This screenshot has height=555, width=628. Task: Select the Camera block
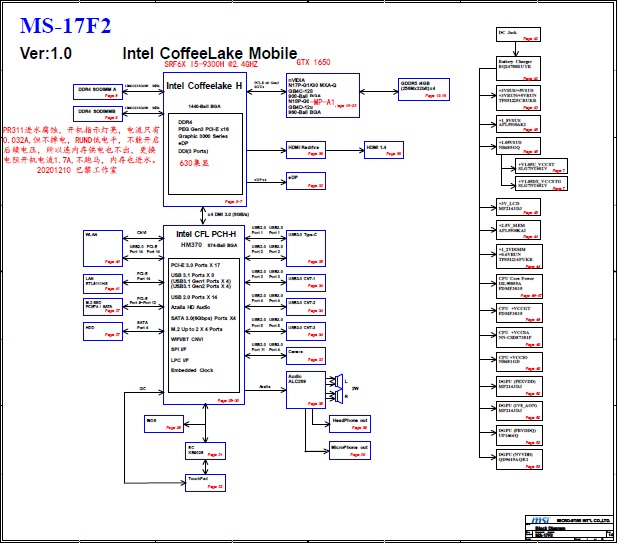point(306,356)
